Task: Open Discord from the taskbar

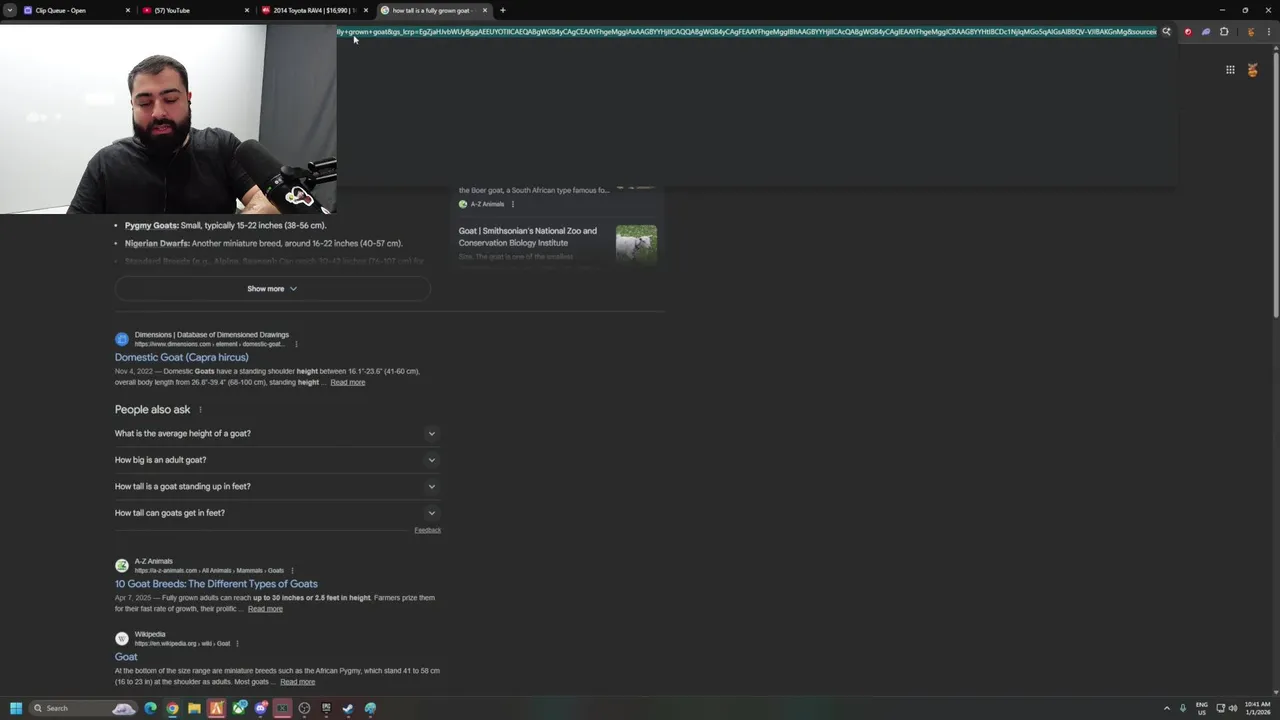Action: click(x=261, y=708)
